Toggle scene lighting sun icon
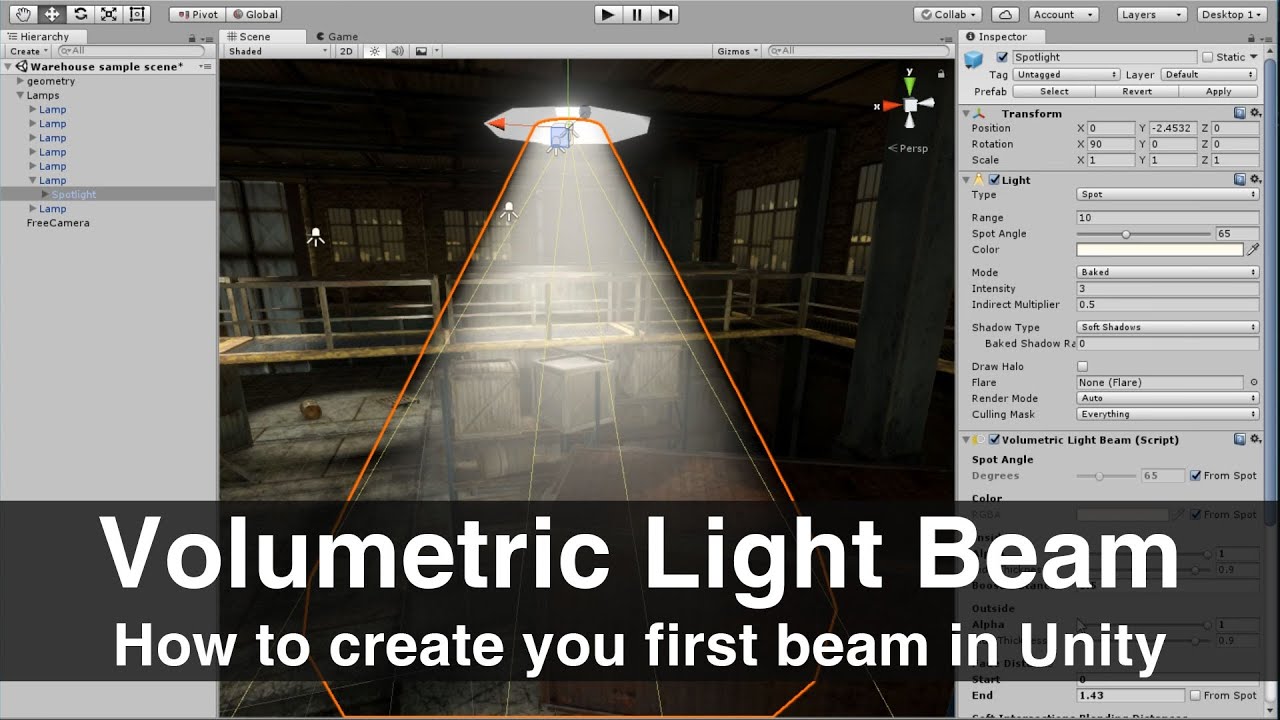1280x720 pixels. coord(375,50)
